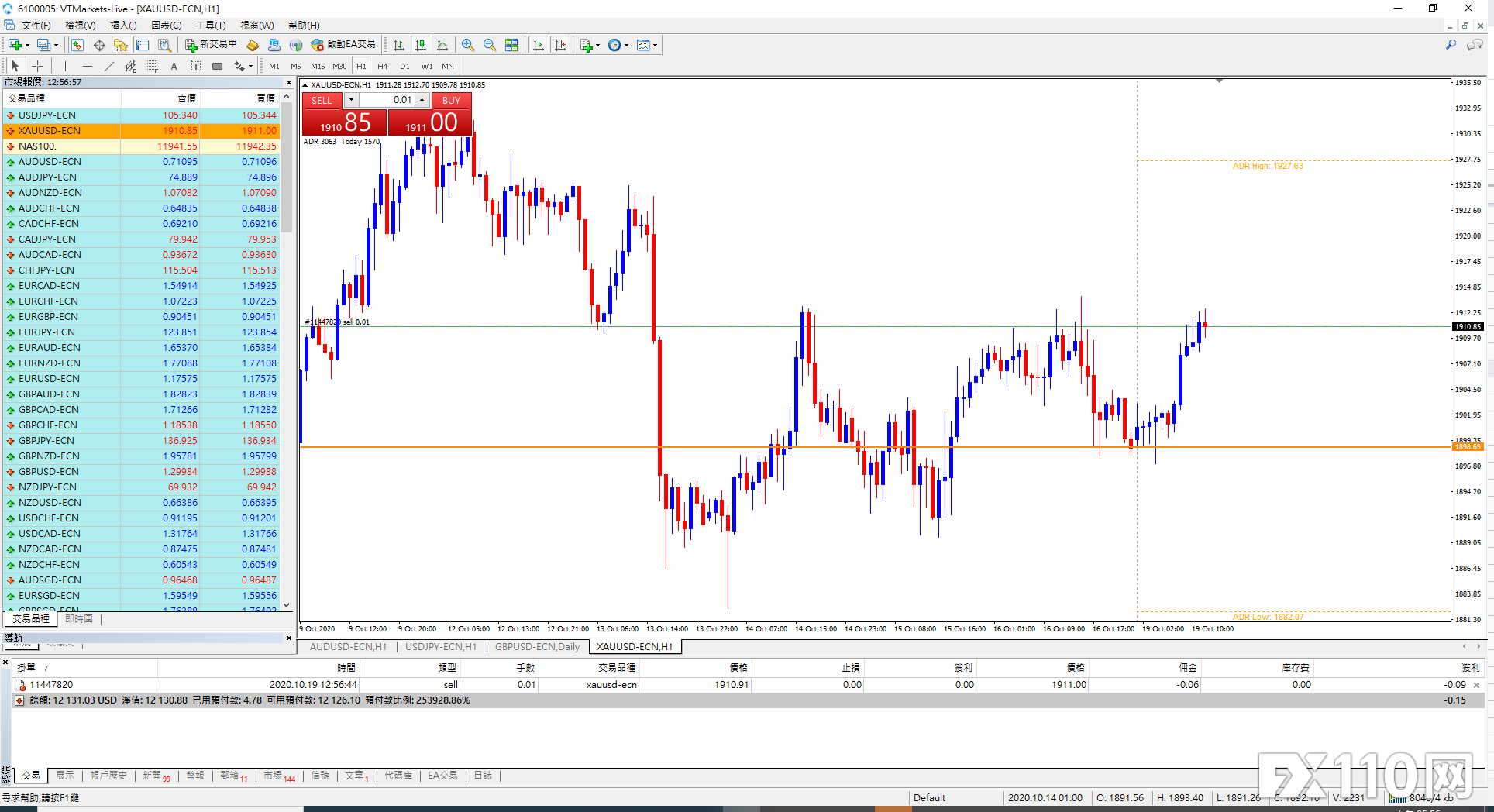Open the search magnifier icon at top right
The image size is (1494, 812).
pos(1451,45)
